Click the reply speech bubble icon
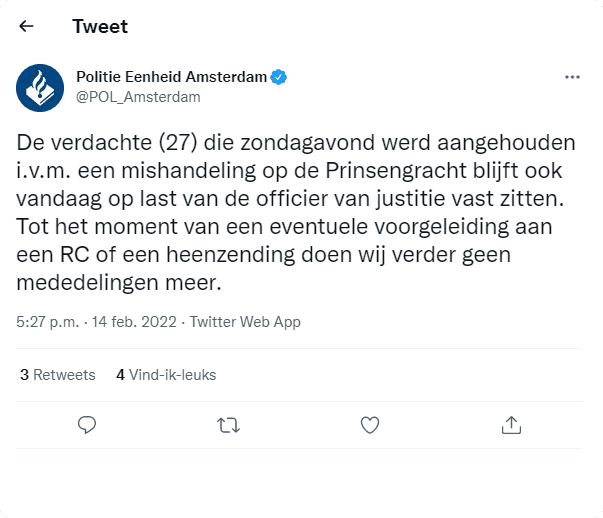Image resolution: width=603 pixels, height=518 pixels. pyautogui.click(x=87, y=425)
